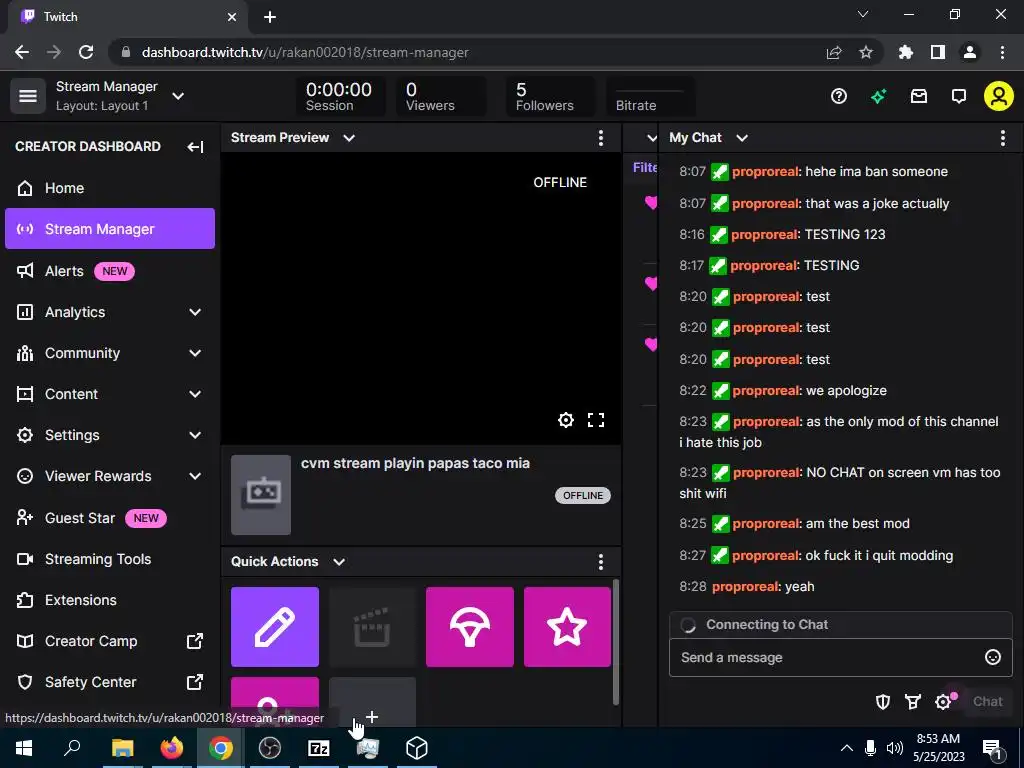This screenshot has height=768, width=1024.
Task: Click the Viewers count stat
Action: tap(441, 96)
